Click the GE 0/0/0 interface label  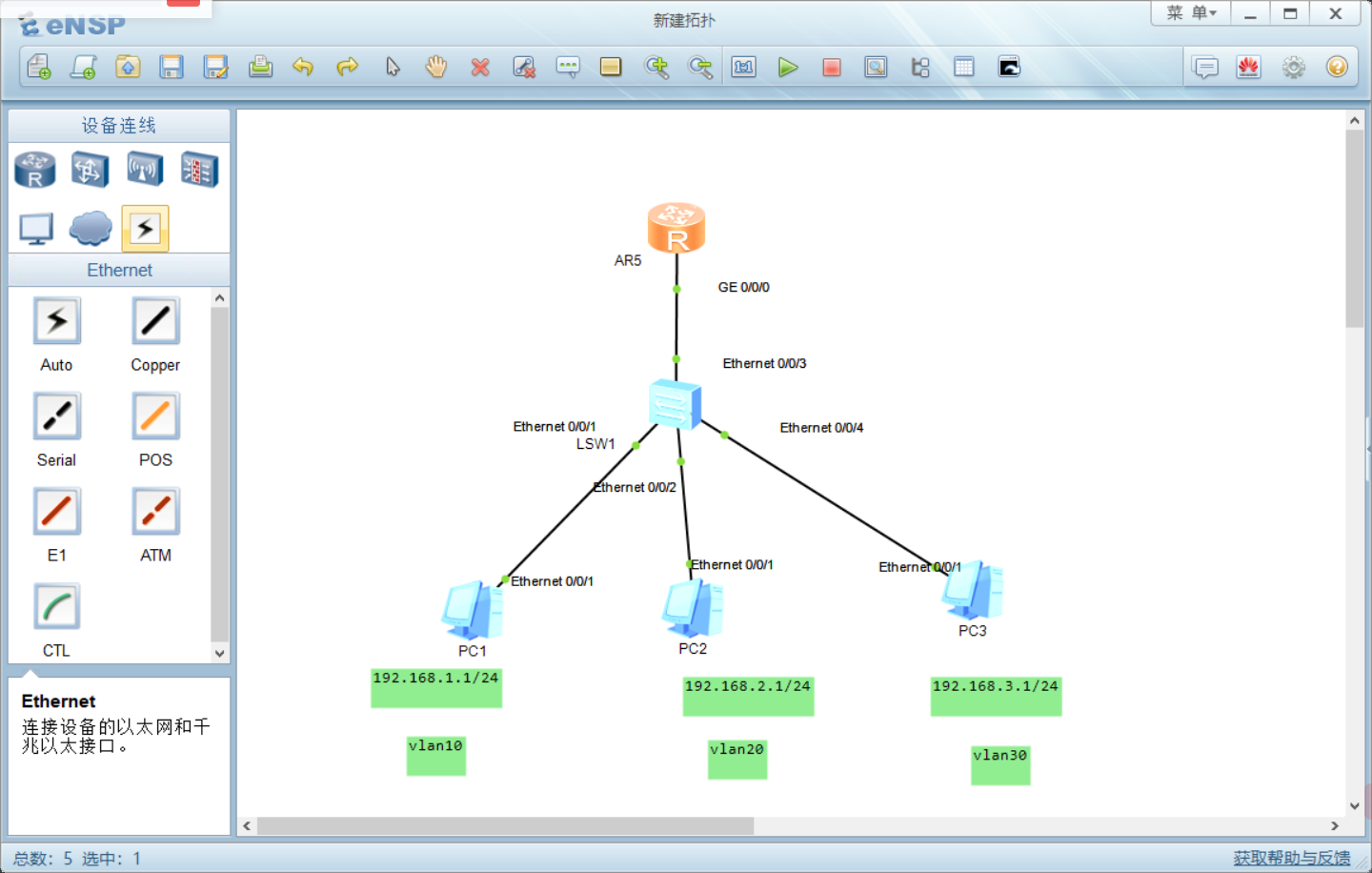coord(744,287)
